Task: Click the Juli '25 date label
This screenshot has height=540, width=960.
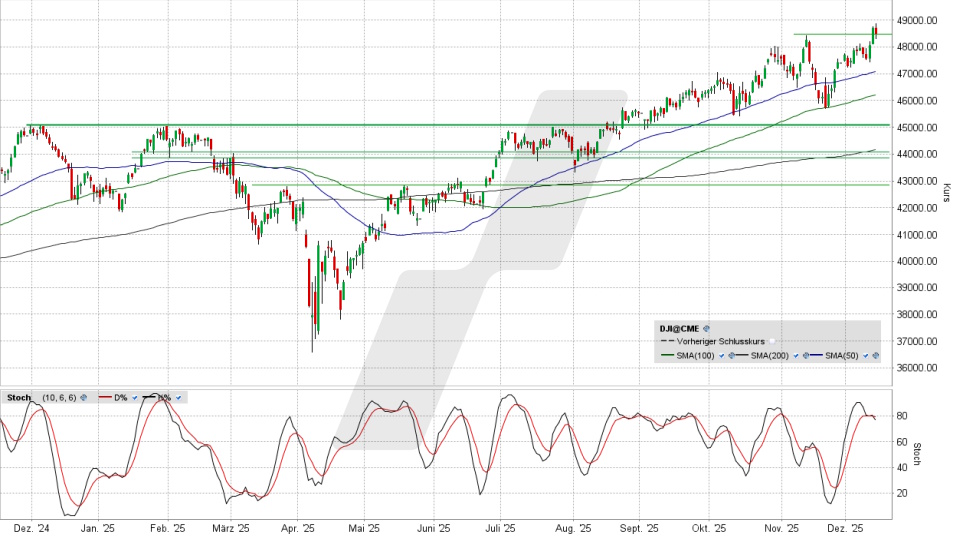Action: tap(500, 527)
